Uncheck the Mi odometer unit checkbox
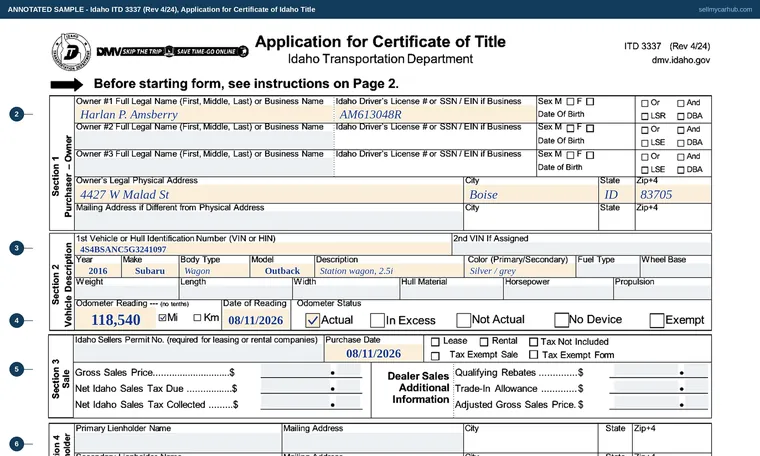The height and width of the screenshot is (456, 760). click(162, 317)
